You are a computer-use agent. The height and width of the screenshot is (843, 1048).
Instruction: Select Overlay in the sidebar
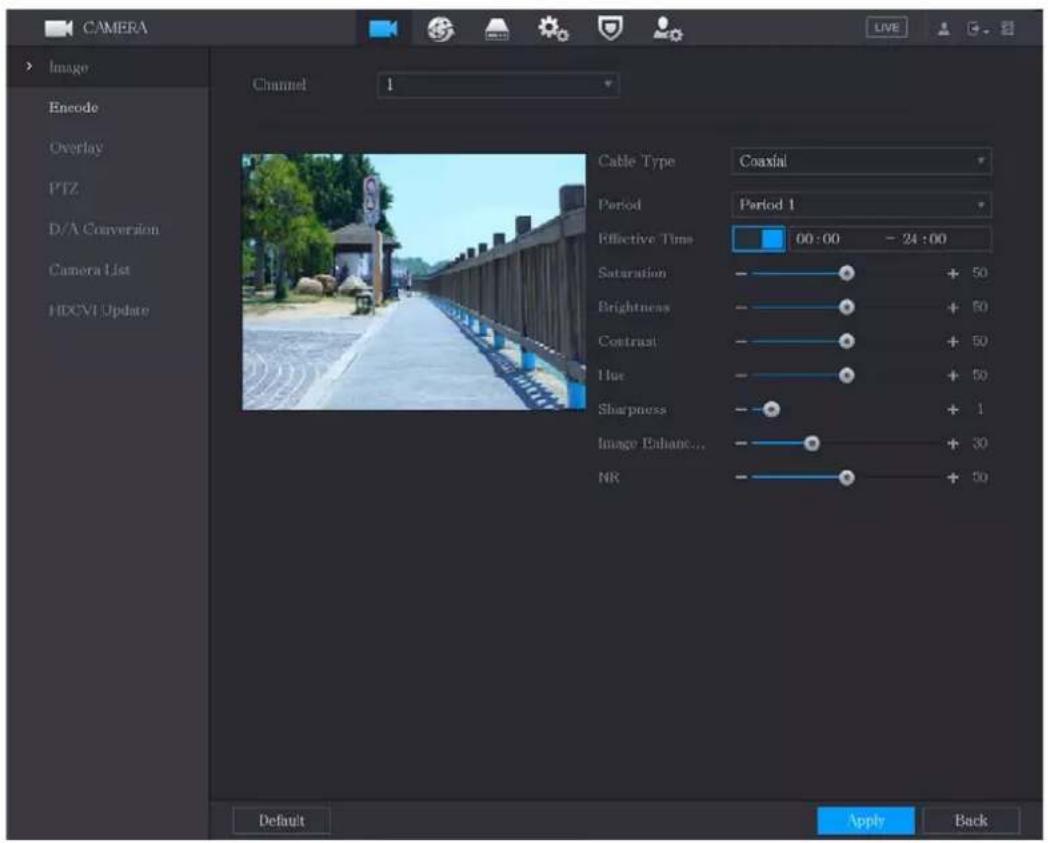(x=76, y=148)
